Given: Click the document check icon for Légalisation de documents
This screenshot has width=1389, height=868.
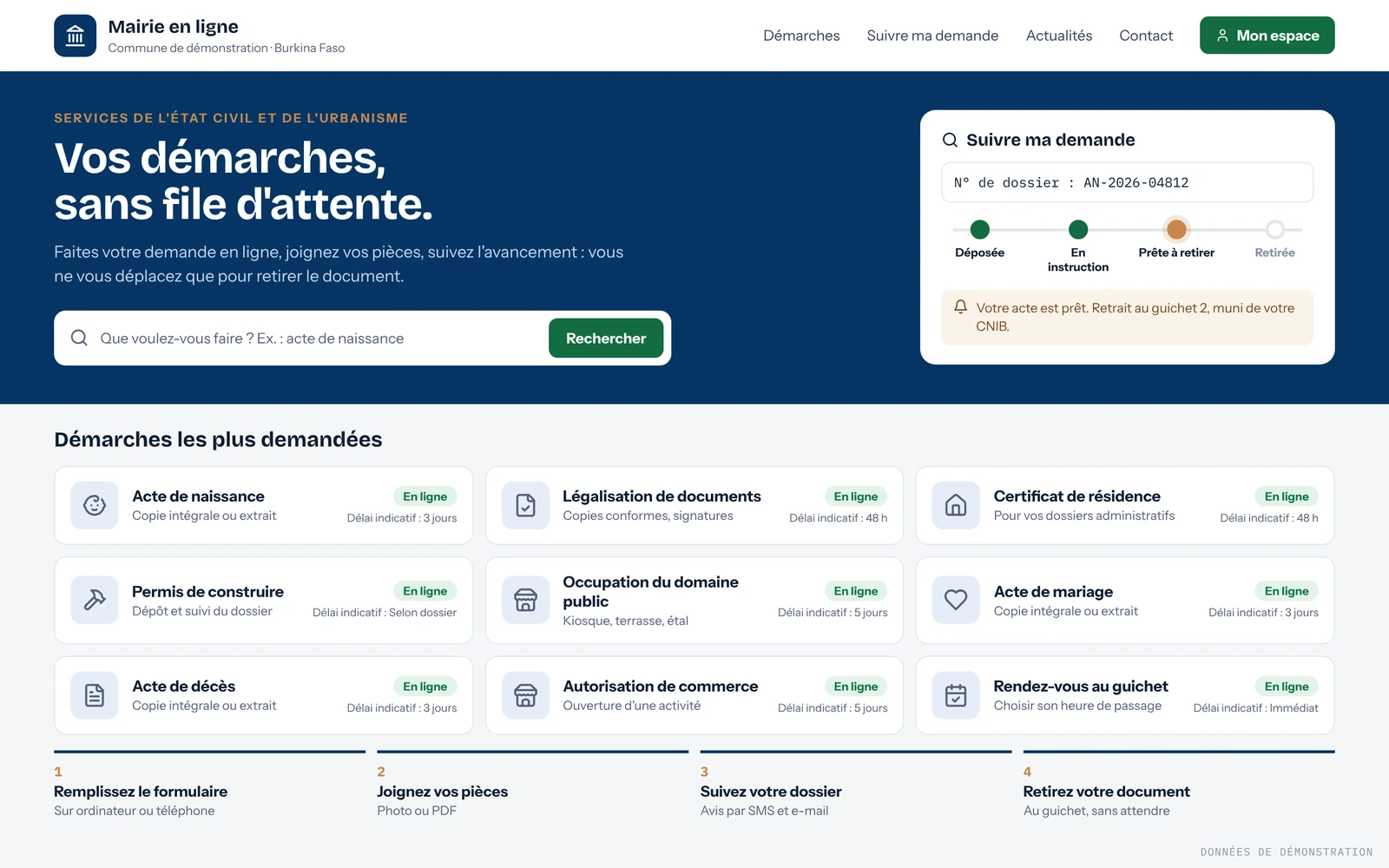Looking at the screenshot, I should tap(525, 505).
